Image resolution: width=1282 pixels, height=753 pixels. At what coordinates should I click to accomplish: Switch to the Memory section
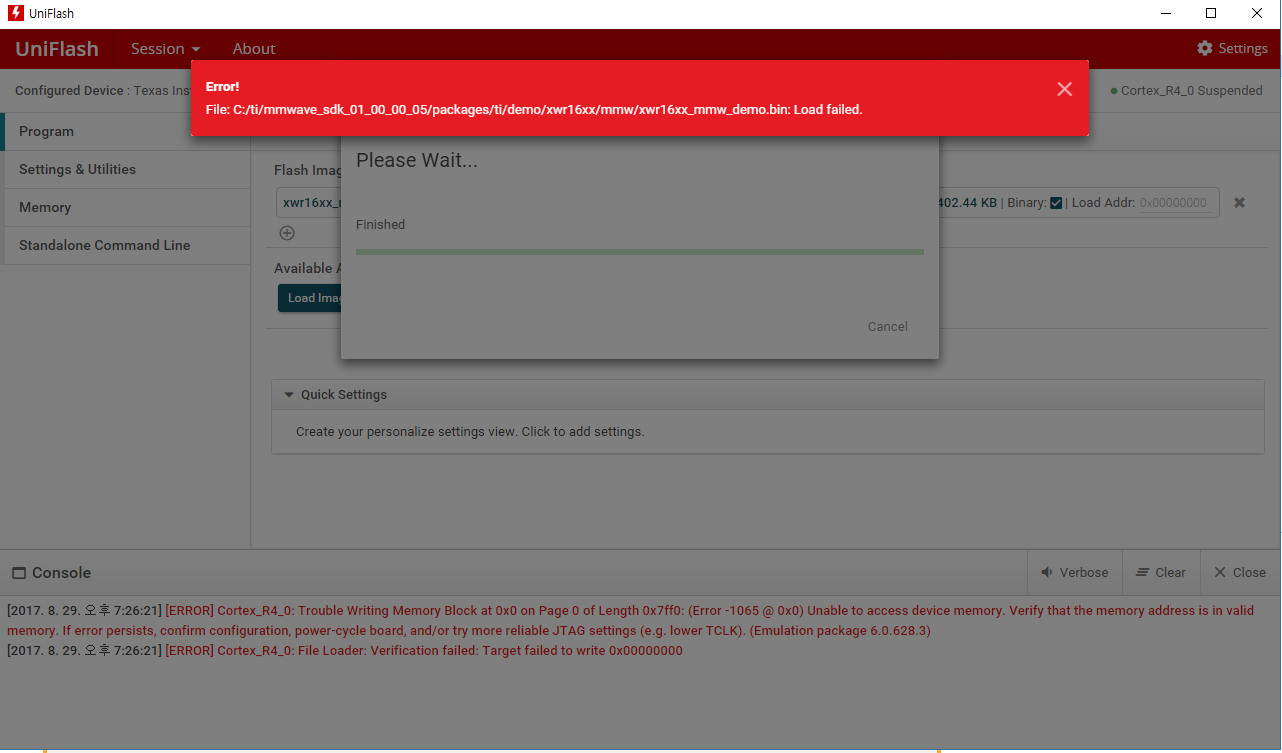(x=127, y=207)
